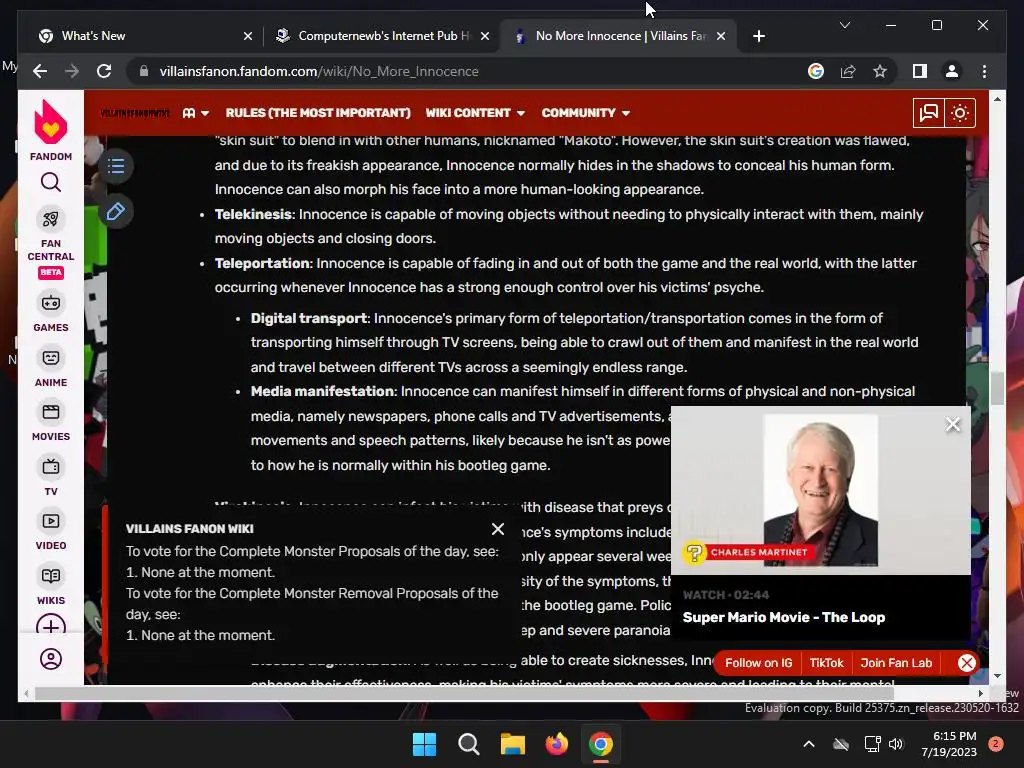Click the horizontal scrollbar at bottom
Screen dimensions: 1024x768
tap(464, 693)
